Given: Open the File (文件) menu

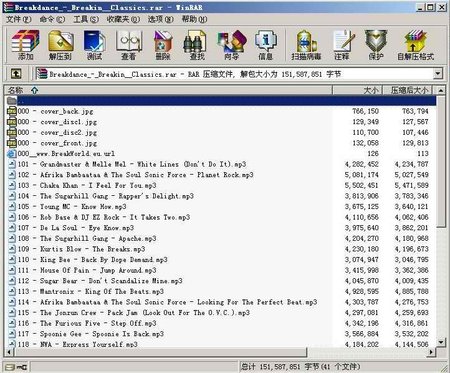Looking at the screenshot, I should click(x=19, y=19).
